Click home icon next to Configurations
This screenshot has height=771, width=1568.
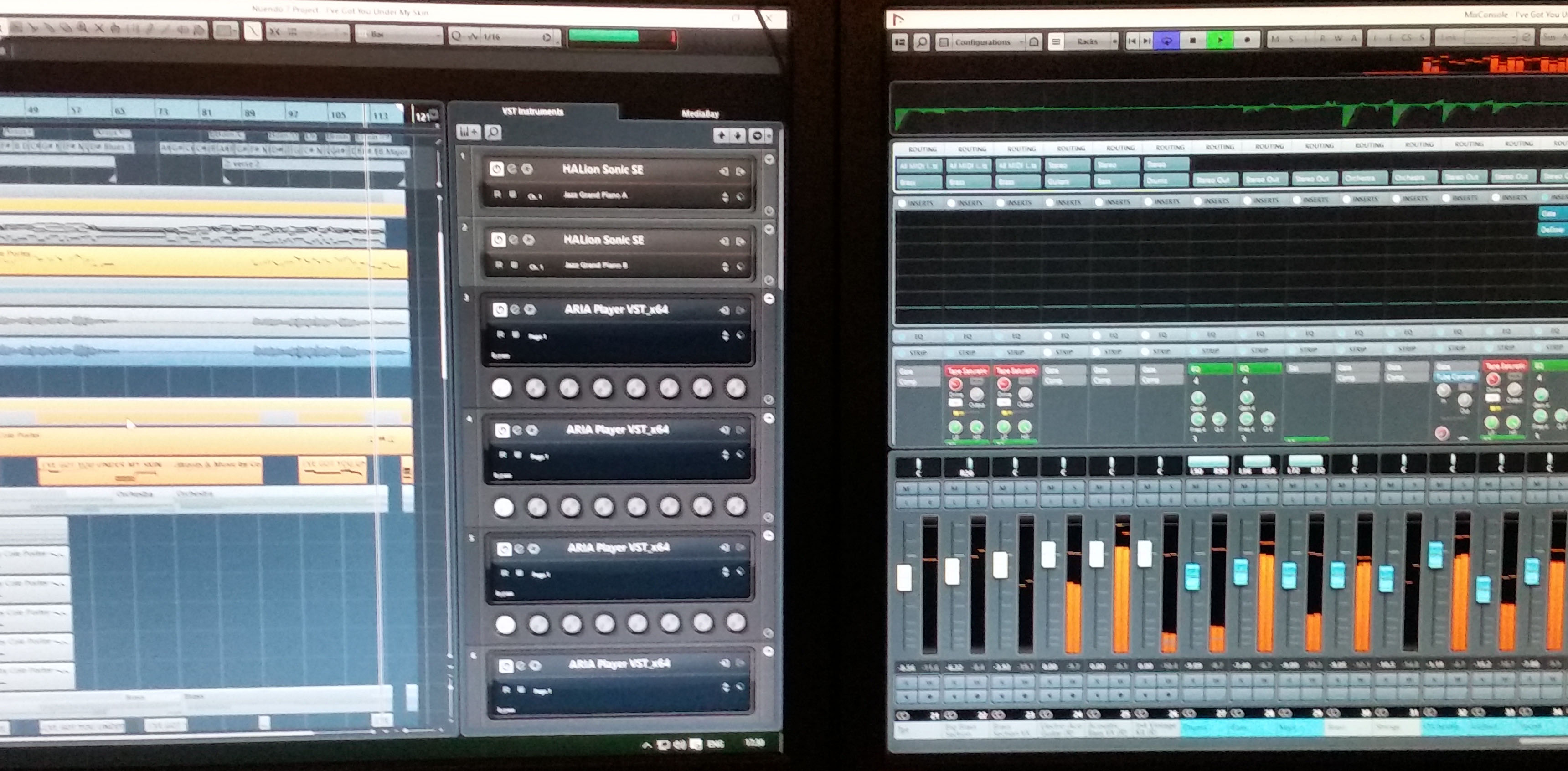coord(1034,42)
